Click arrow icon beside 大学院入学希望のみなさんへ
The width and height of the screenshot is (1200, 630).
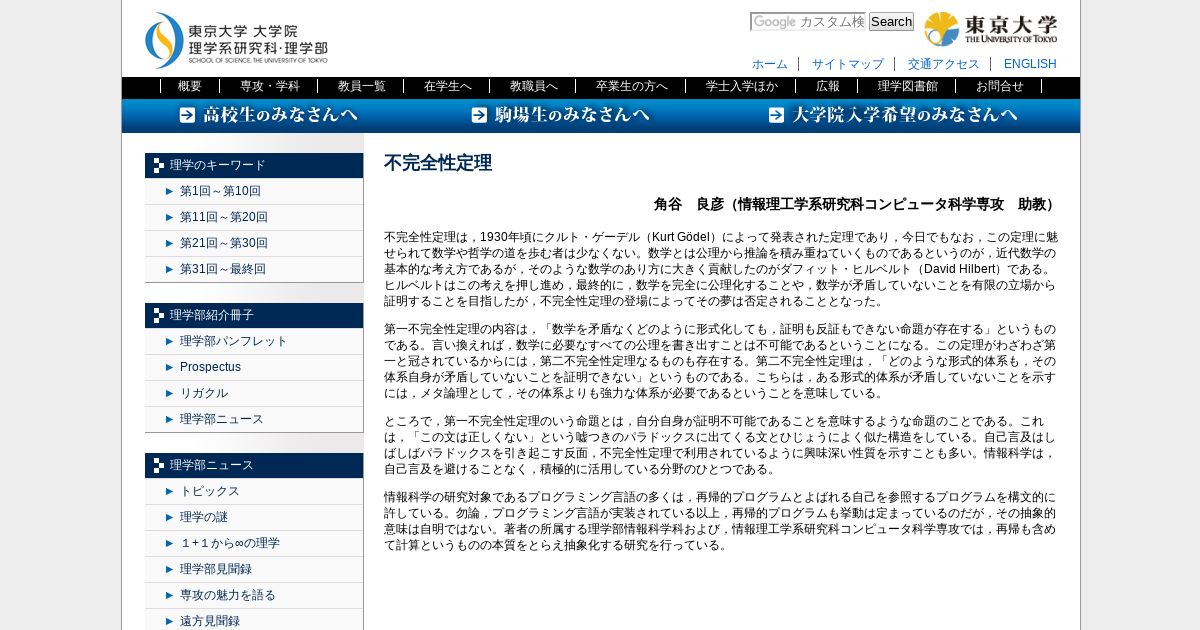pyautogui.click(x=776, y=115)
